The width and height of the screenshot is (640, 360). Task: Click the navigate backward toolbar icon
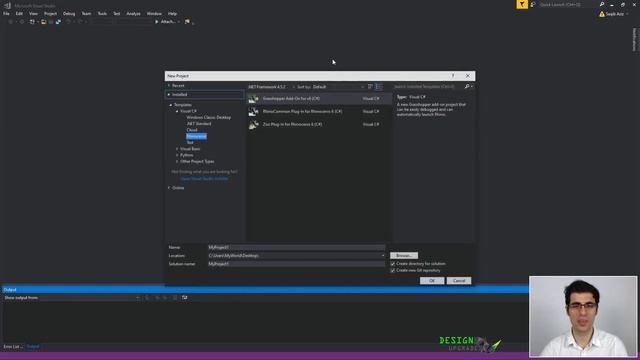click(11, 22)
